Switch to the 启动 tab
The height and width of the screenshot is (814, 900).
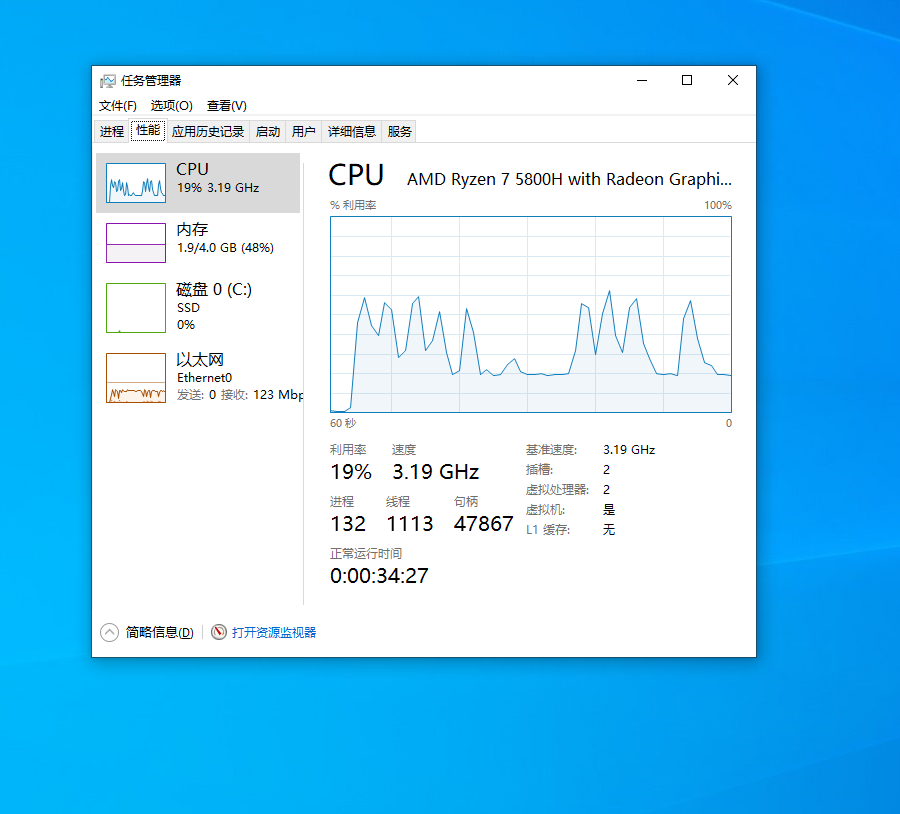click(x=267, y=131)
